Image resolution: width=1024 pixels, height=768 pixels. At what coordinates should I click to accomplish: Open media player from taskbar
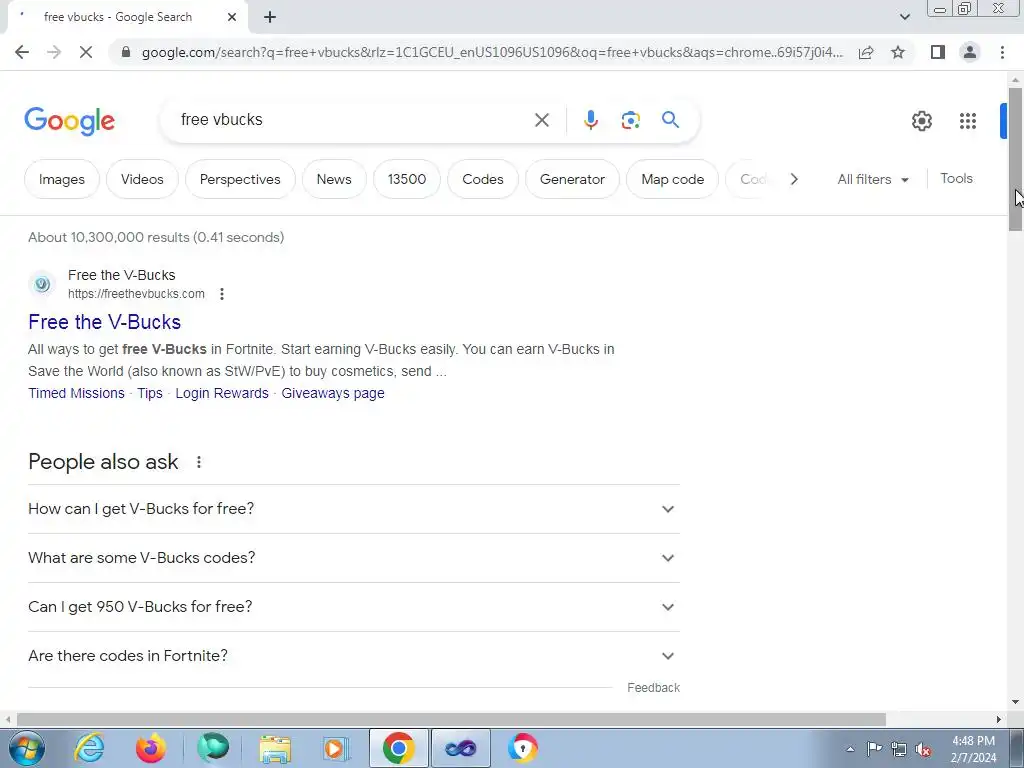336,748
